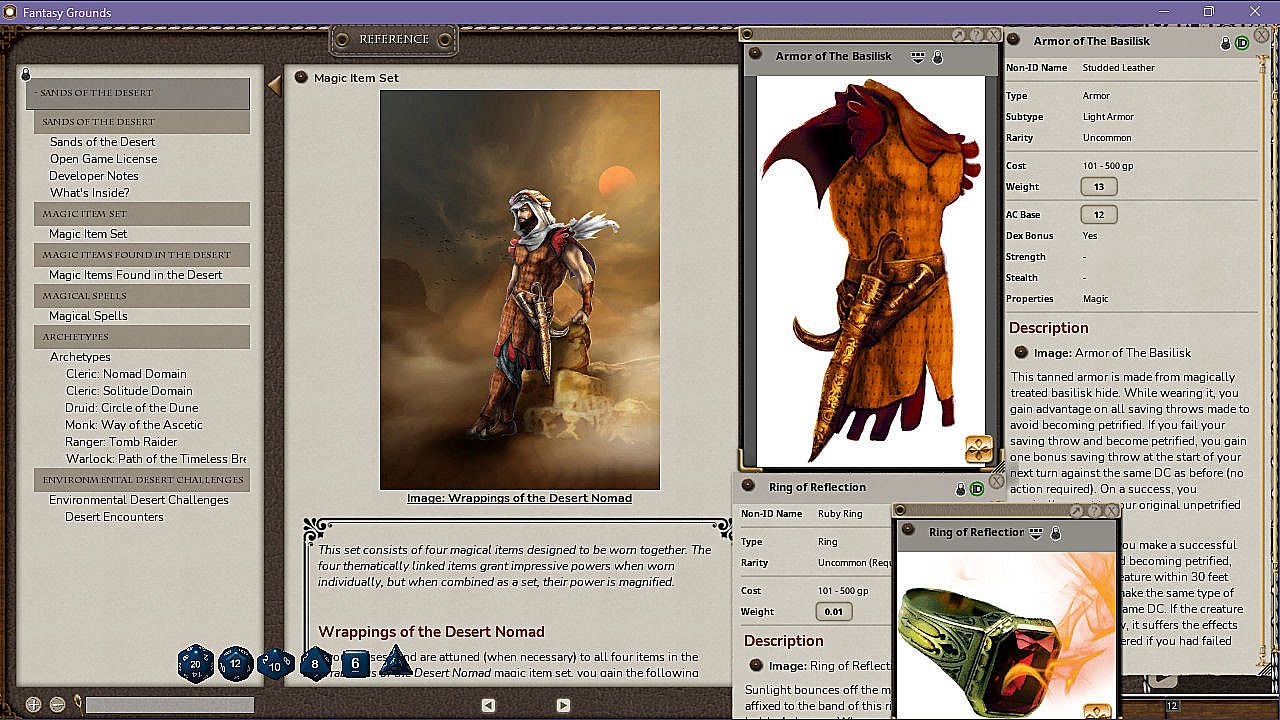The height and width of the screenshot is (720, 1280).
Task: Click the Armor image toolbar button at bottom corner
Action: click(x=978, y=449)
